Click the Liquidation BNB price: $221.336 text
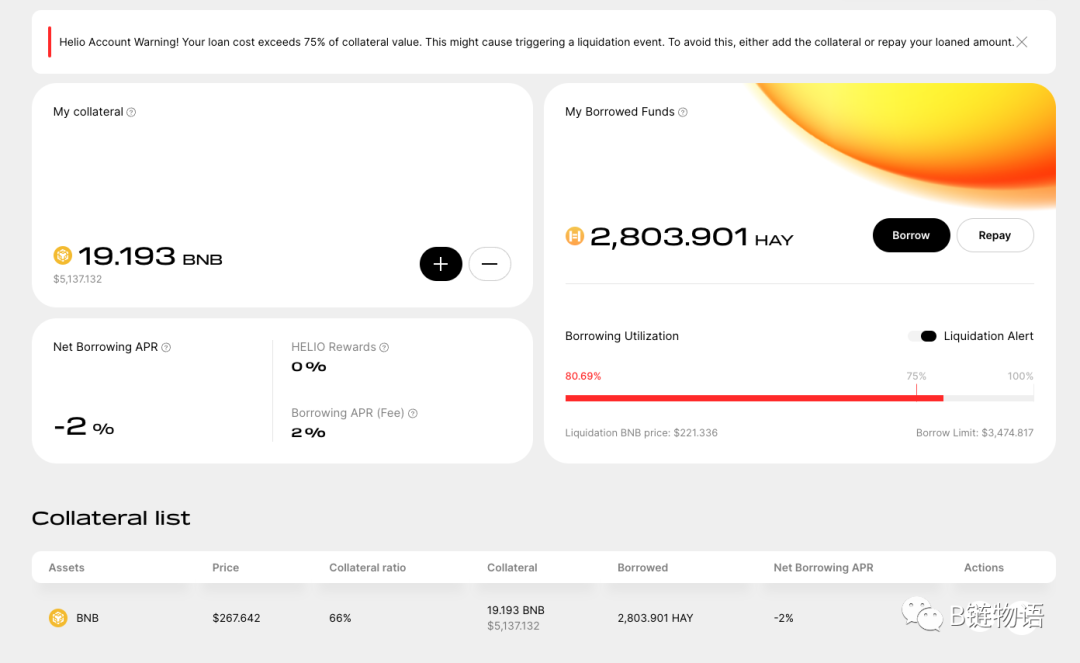Image resolution: width=1080 pixels, height=663 pixels. click(x=641, y=433)
